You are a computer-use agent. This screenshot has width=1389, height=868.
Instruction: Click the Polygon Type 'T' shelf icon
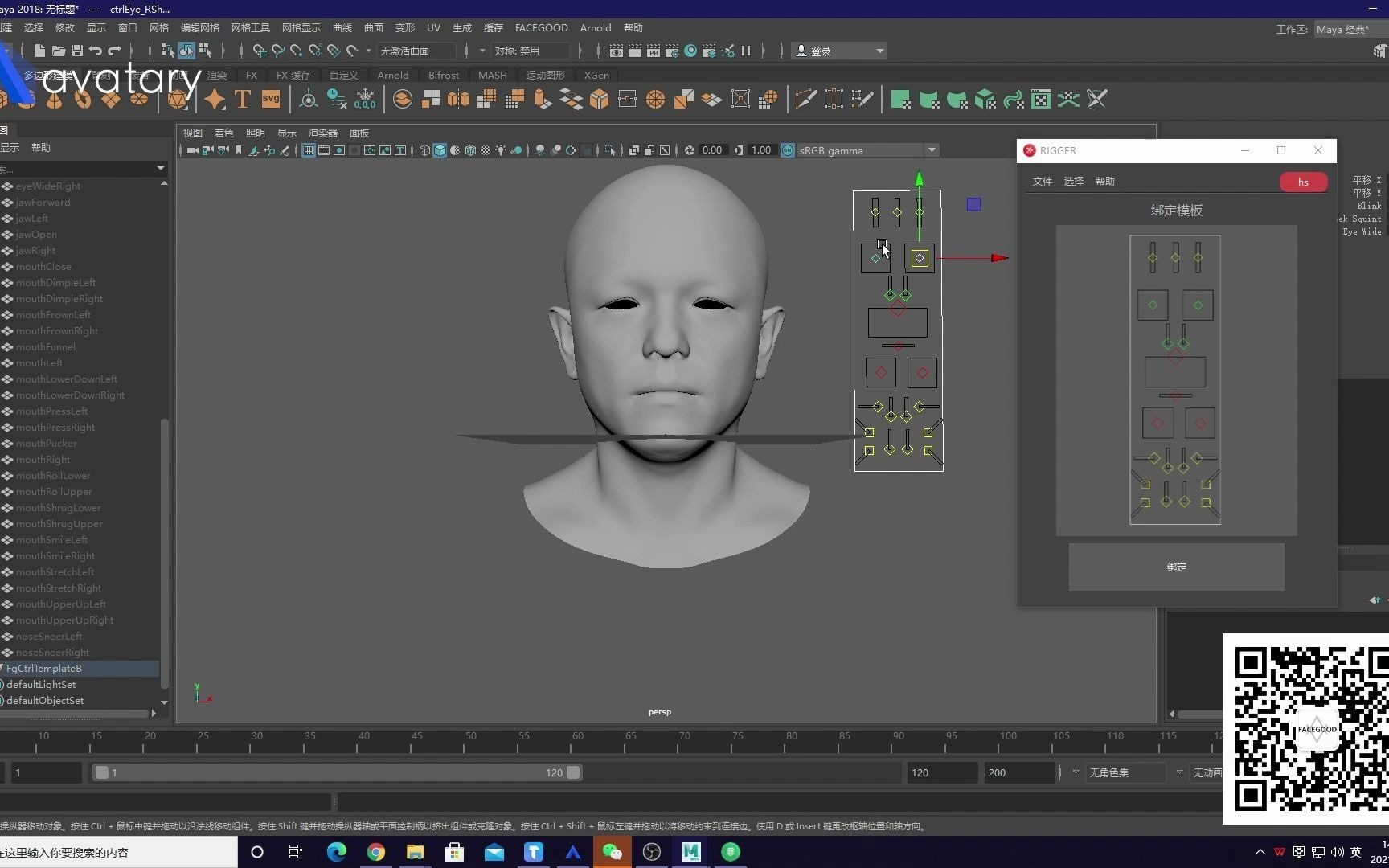pos(243,100)
